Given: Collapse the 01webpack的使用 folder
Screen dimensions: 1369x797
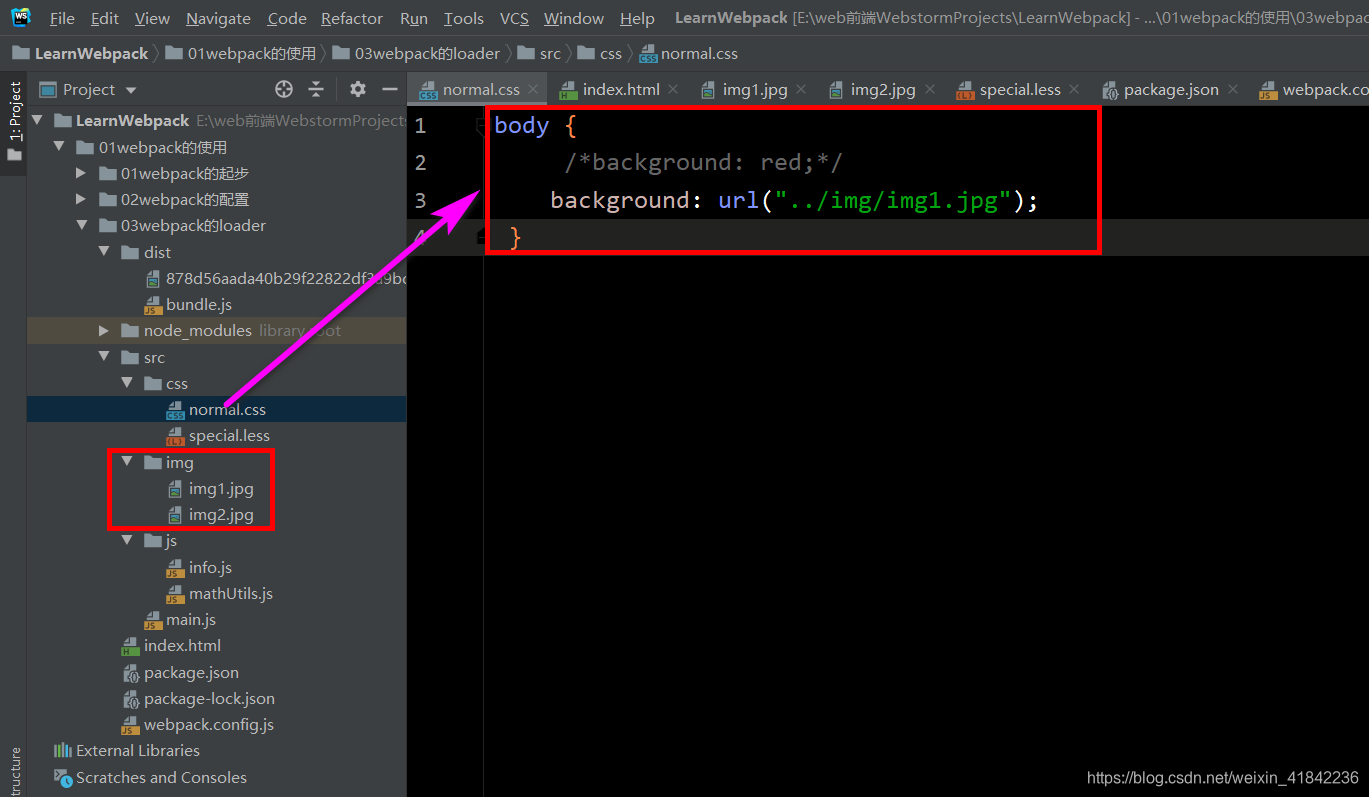Looking at the screenshot, I should point(60,147).
